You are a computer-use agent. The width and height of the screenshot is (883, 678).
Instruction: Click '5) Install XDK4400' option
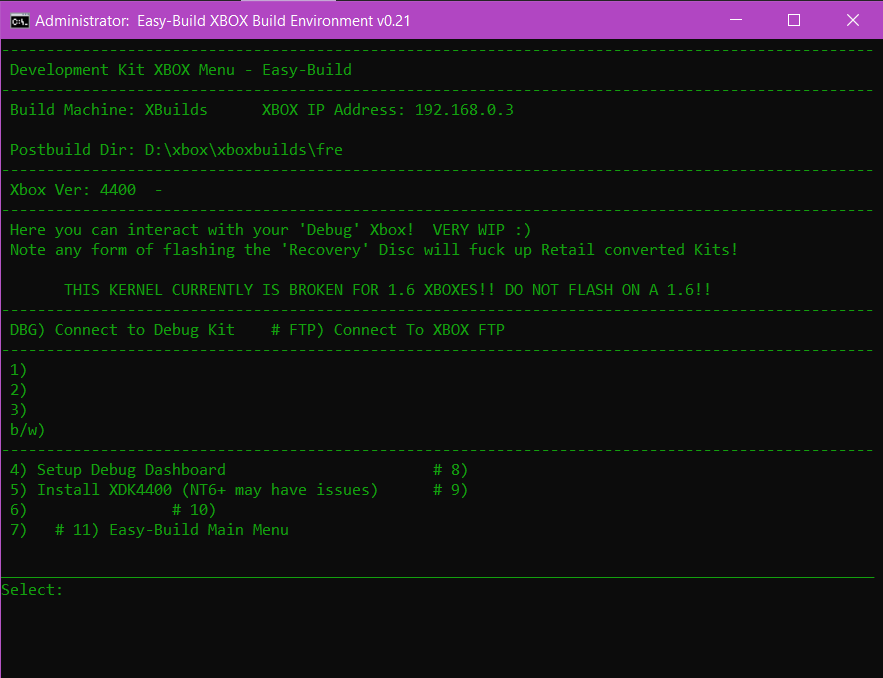[194, 490]
